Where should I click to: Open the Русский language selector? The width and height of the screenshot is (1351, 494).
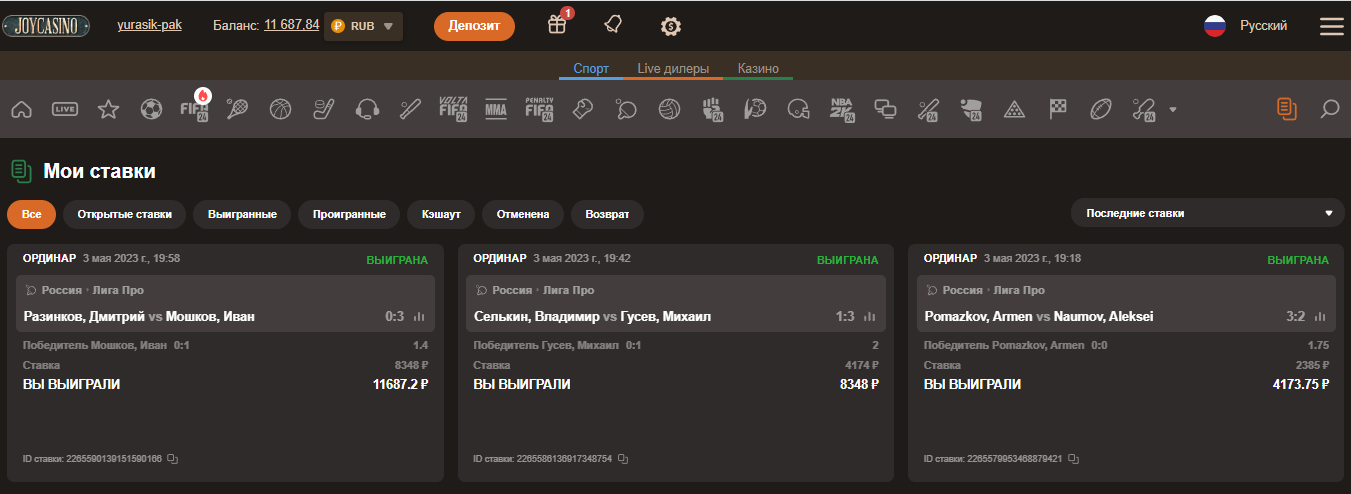click(1246, 26)
